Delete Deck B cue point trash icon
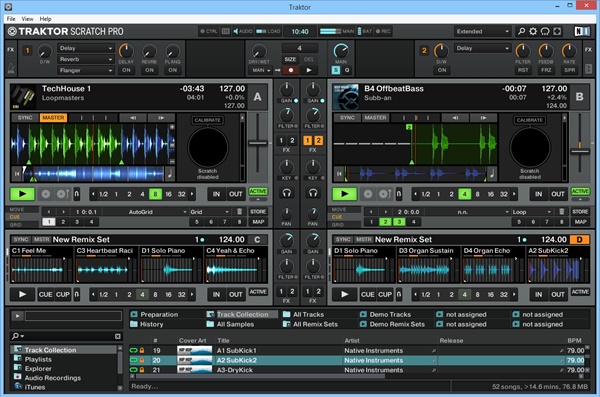Image resolution: width=600 pixels, height=397 pixels. tap(562, 212)
